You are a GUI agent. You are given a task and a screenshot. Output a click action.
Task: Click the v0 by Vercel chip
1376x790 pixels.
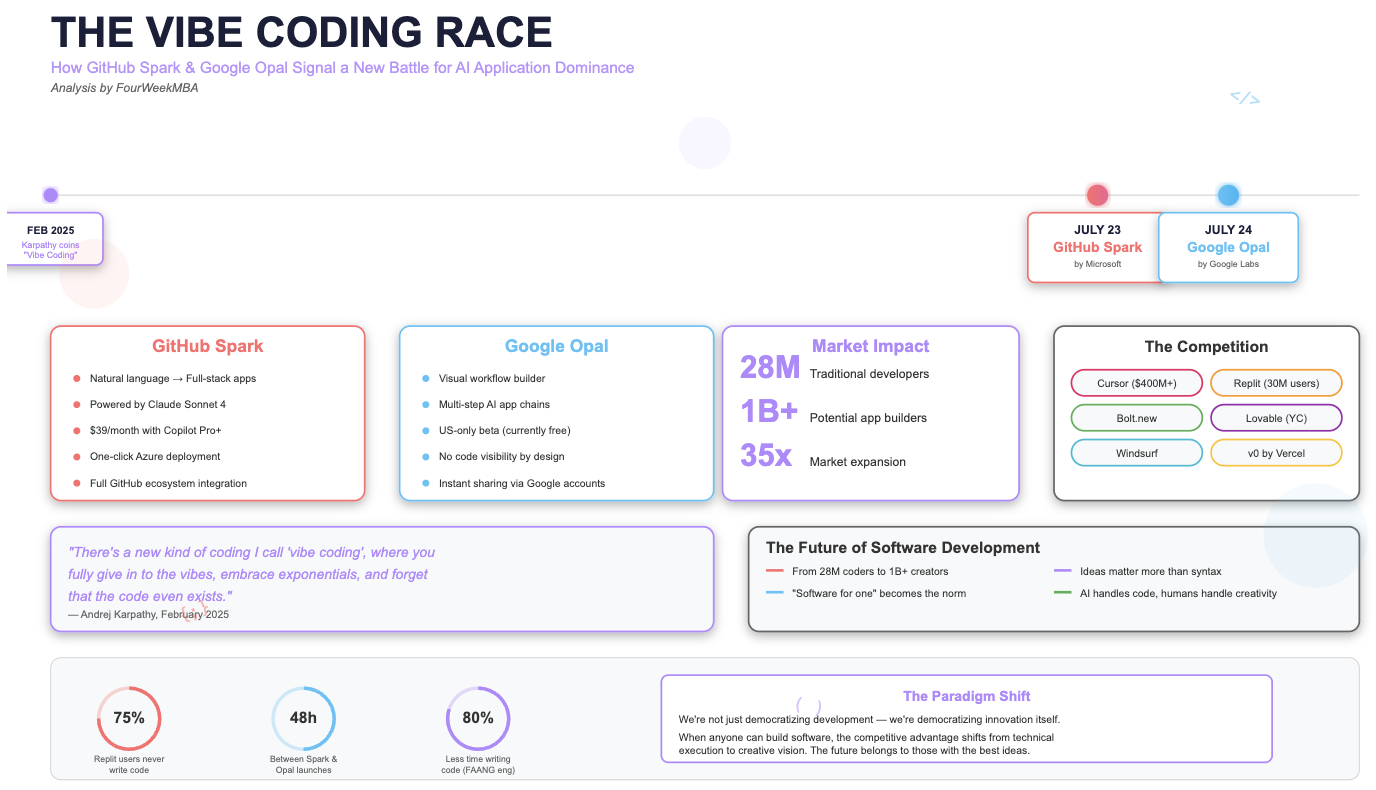1276,452
